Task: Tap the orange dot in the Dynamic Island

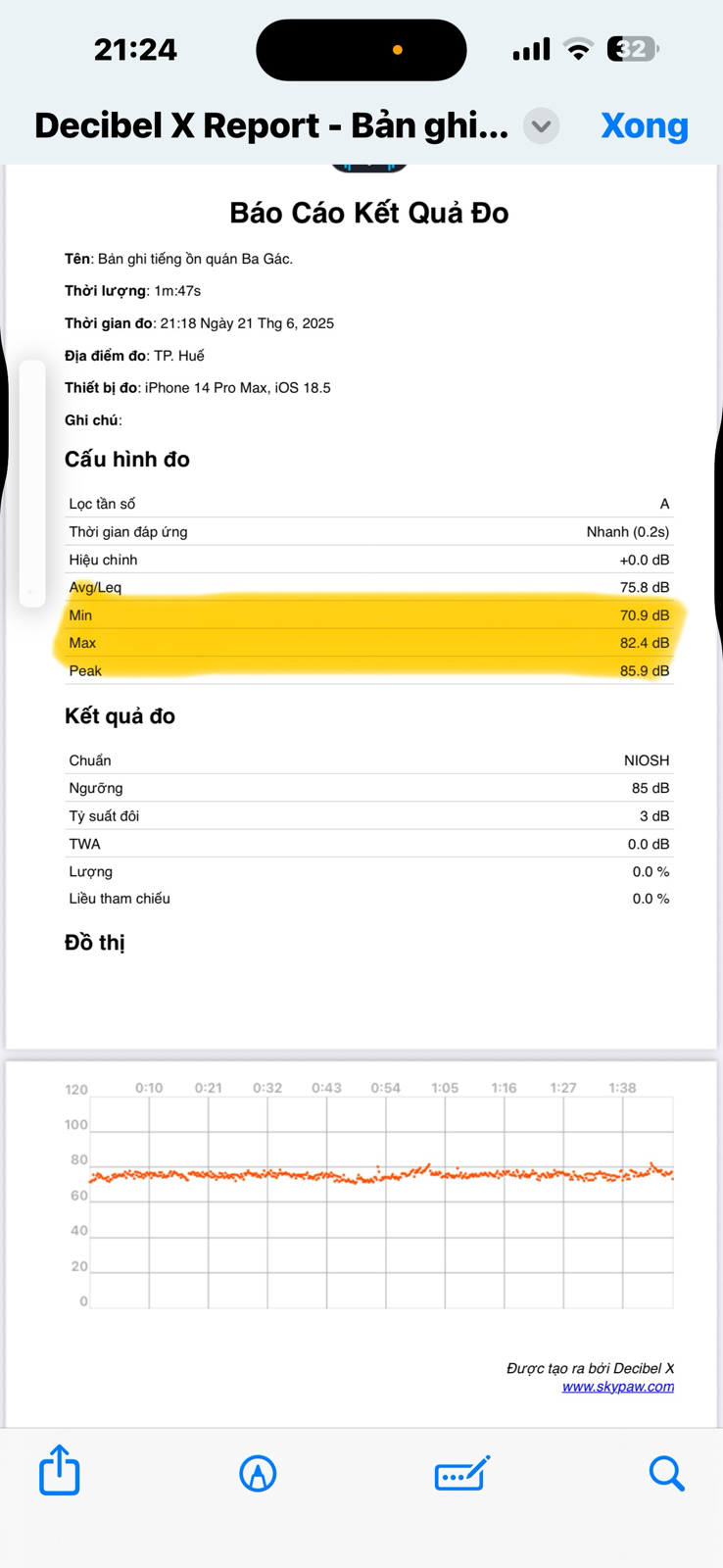Action: click(x=398, y=50)
